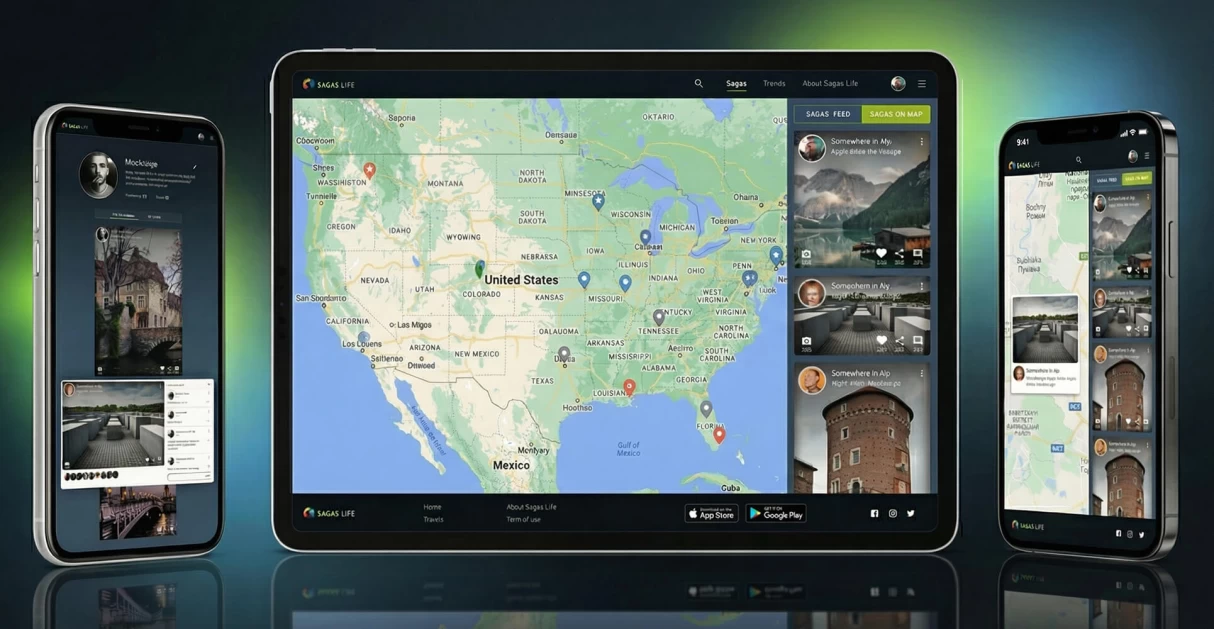Expand options on the brick tower post
This screenshot has height=629, width=1214.
coord(922,374)
